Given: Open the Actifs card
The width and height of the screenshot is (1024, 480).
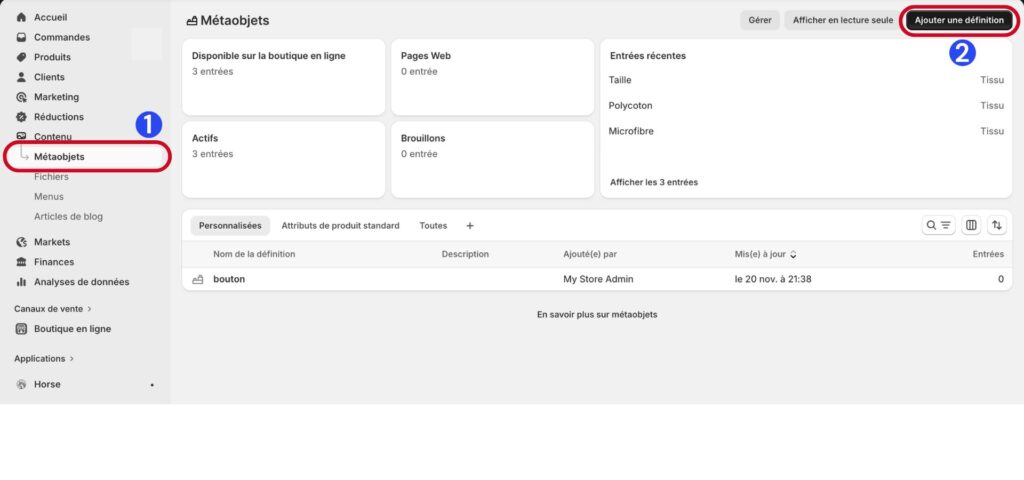Looking at the screenshot, I should (283, 159).
